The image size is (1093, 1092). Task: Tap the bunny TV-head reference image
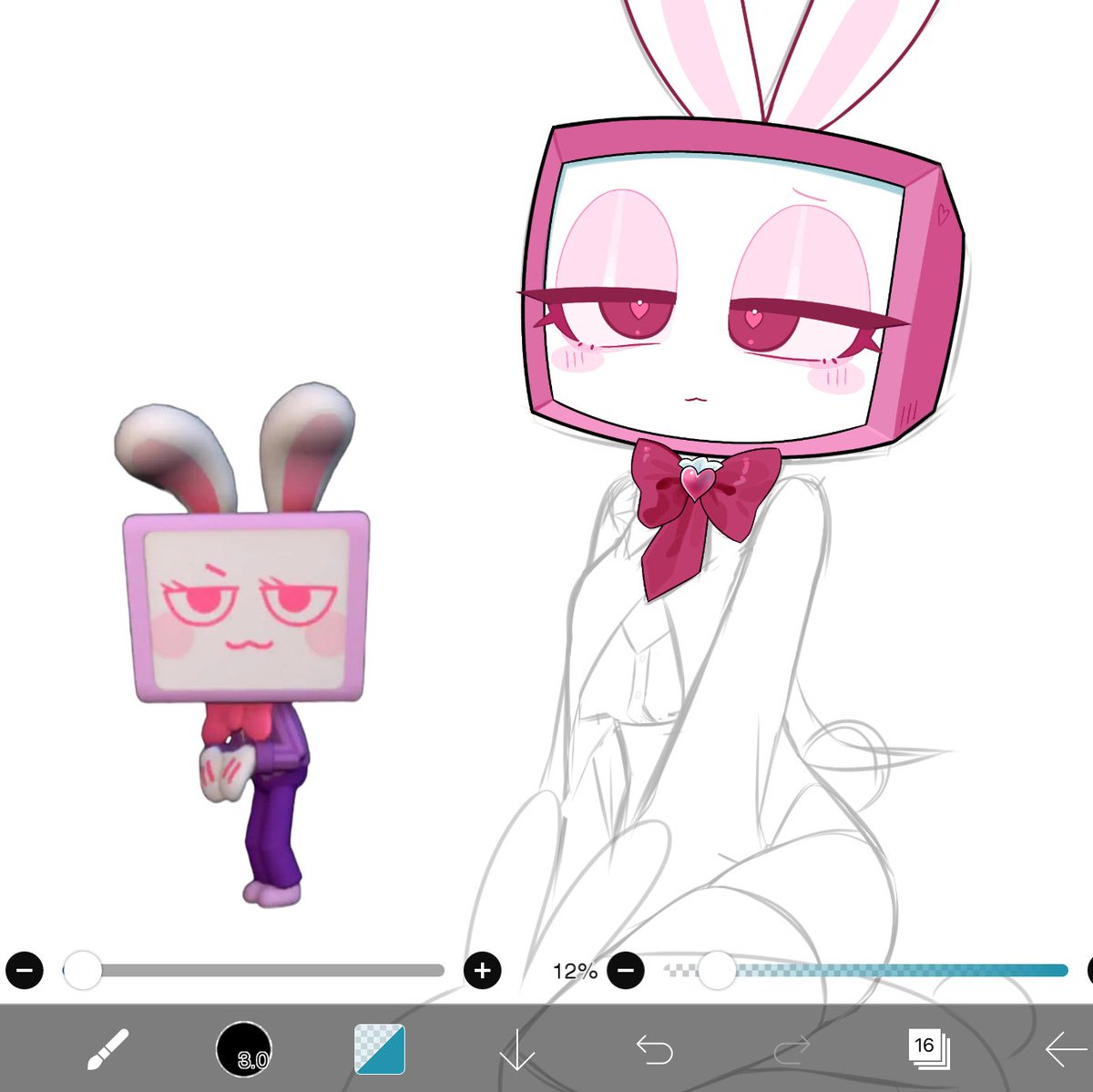coord(242,643)
